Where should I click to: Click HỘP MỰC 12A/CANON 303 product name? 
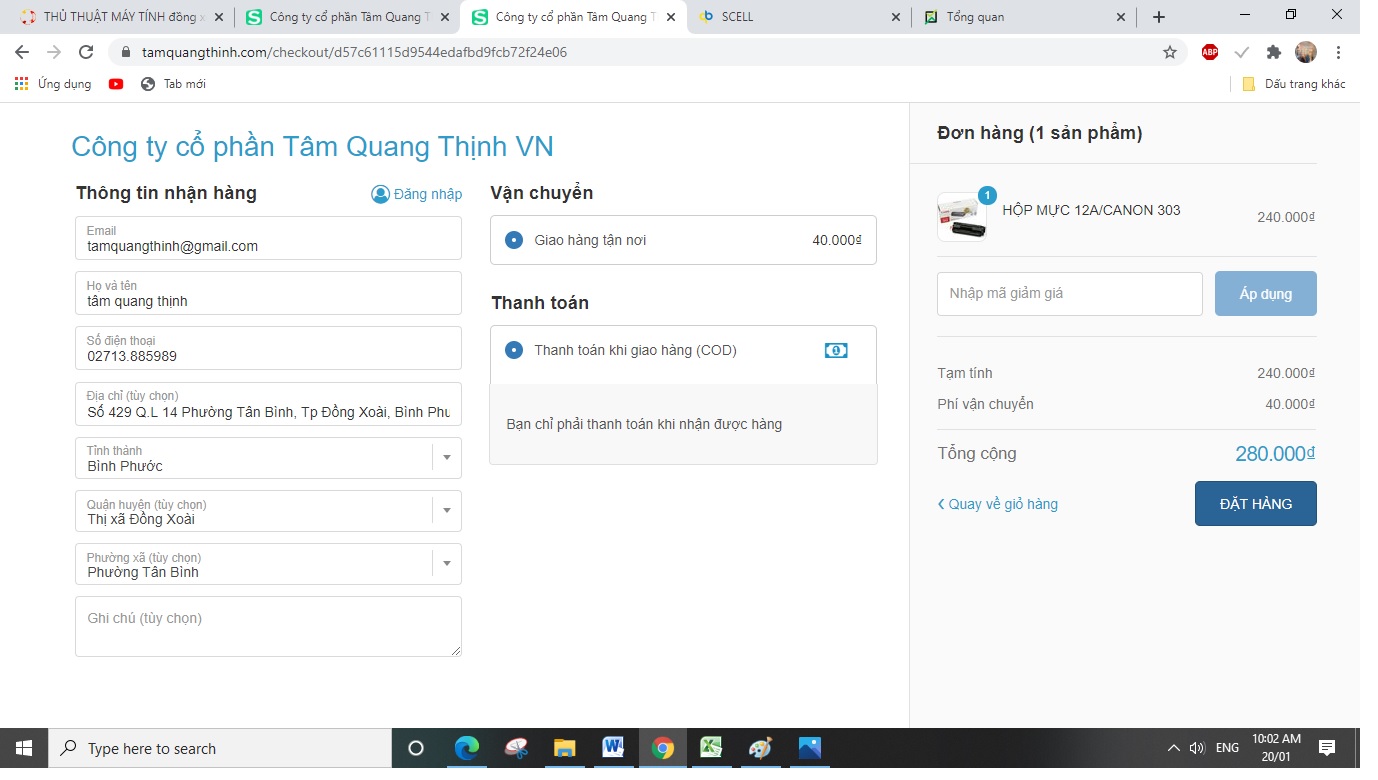tap(1091, 210)
